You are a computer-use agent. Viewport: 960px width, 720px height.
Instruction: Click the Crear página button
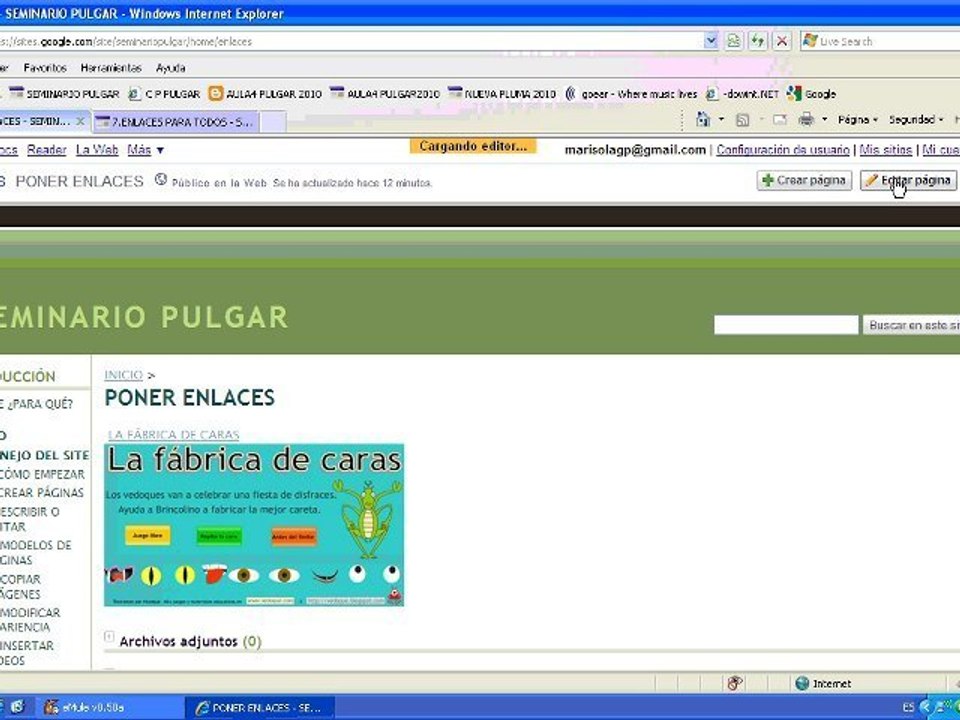(804, 181)
